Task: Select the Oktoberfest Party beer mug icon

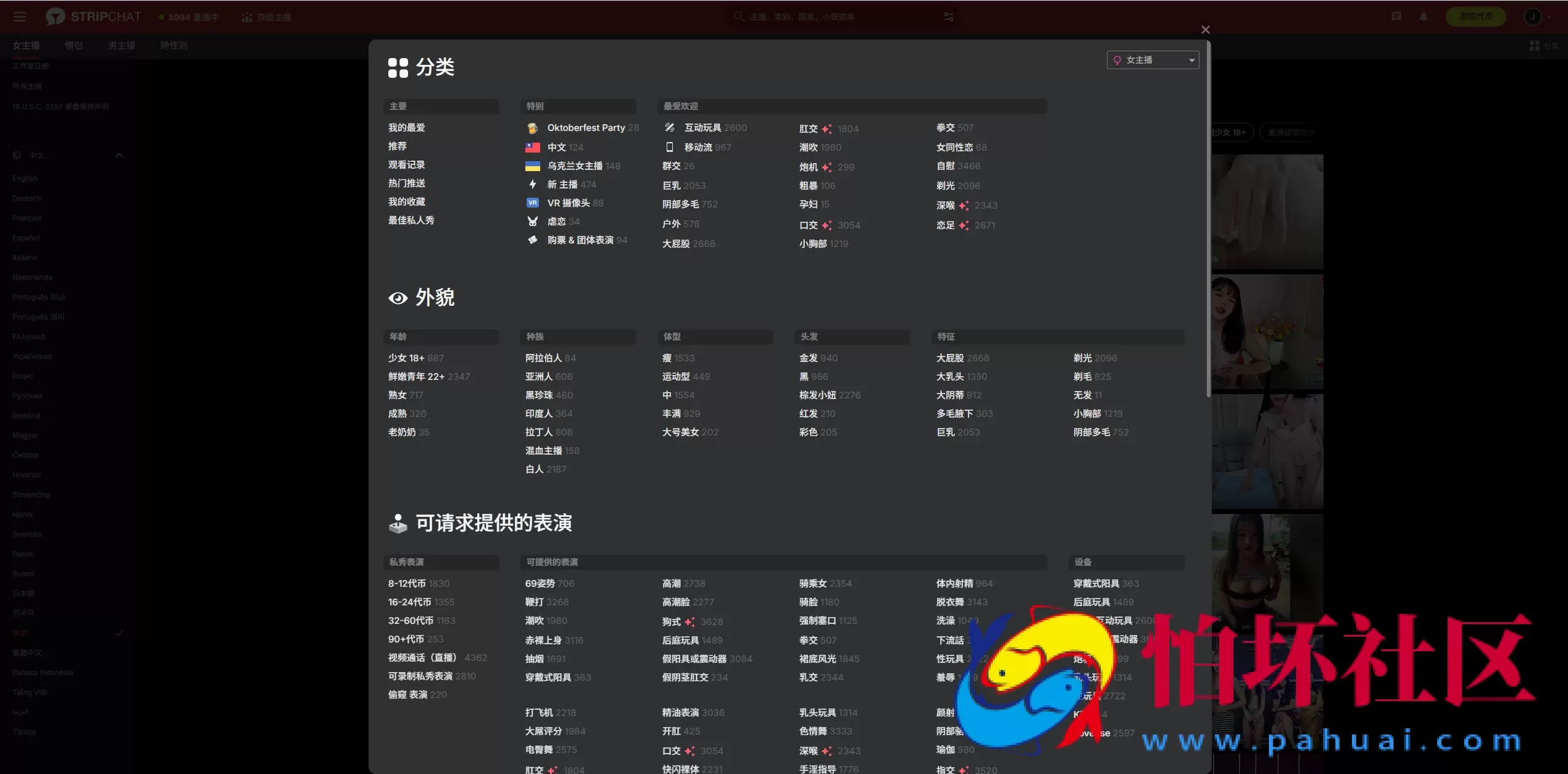Action: click(x=532, y=128)
